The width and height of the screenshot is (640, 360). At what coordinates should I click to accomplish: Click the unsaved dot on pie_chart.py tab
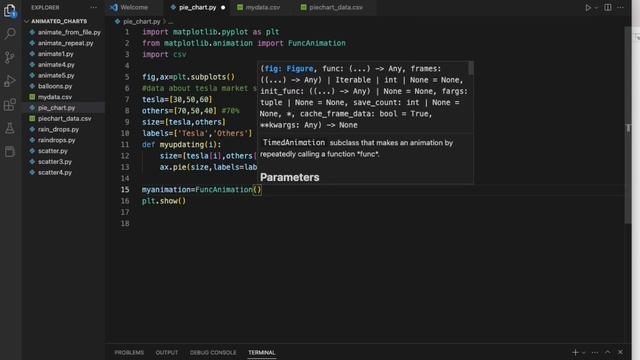(x=223, y=7)
